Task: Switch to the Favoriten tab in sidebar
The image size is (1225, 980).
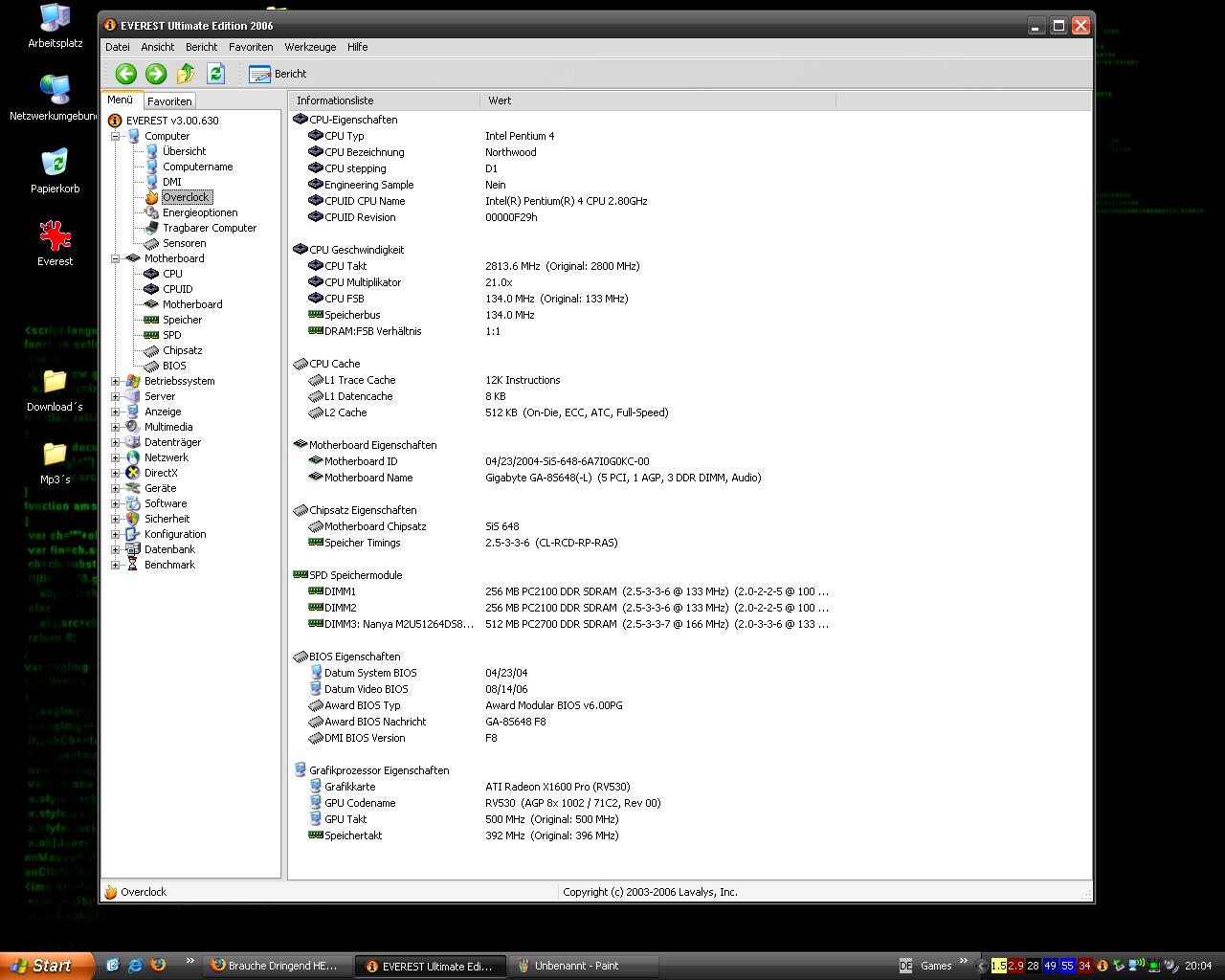Action: coord(169,100)
